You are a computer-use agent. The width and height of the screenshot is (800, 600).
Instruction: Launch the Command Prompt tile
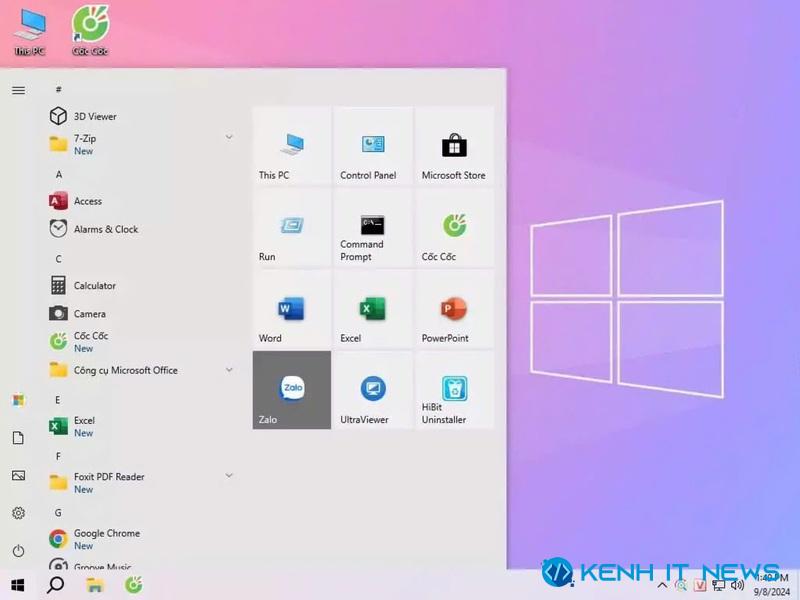point(373,227)
